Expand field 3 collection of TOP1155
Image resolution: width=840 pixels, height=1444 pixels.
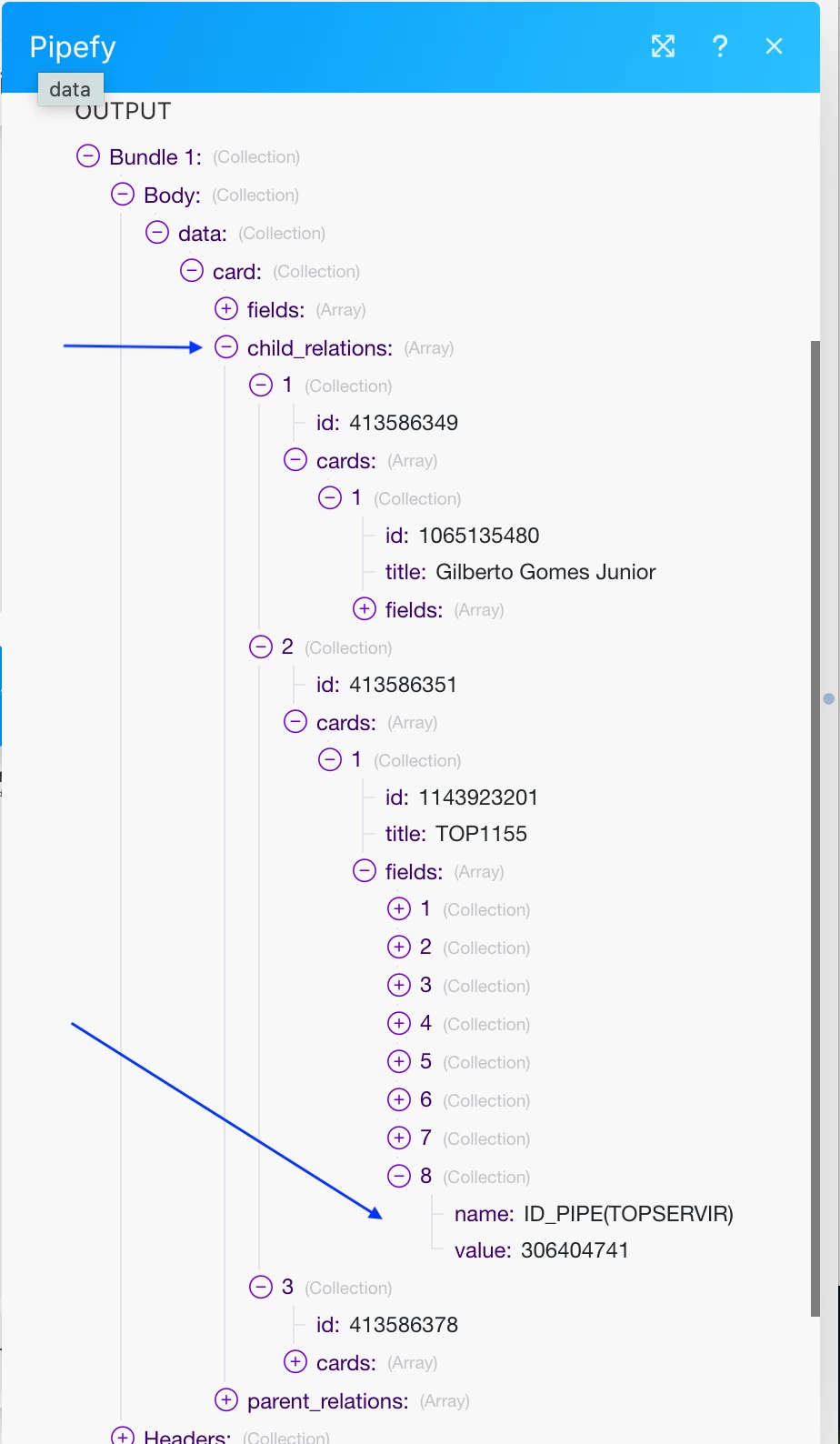point(399,986)
